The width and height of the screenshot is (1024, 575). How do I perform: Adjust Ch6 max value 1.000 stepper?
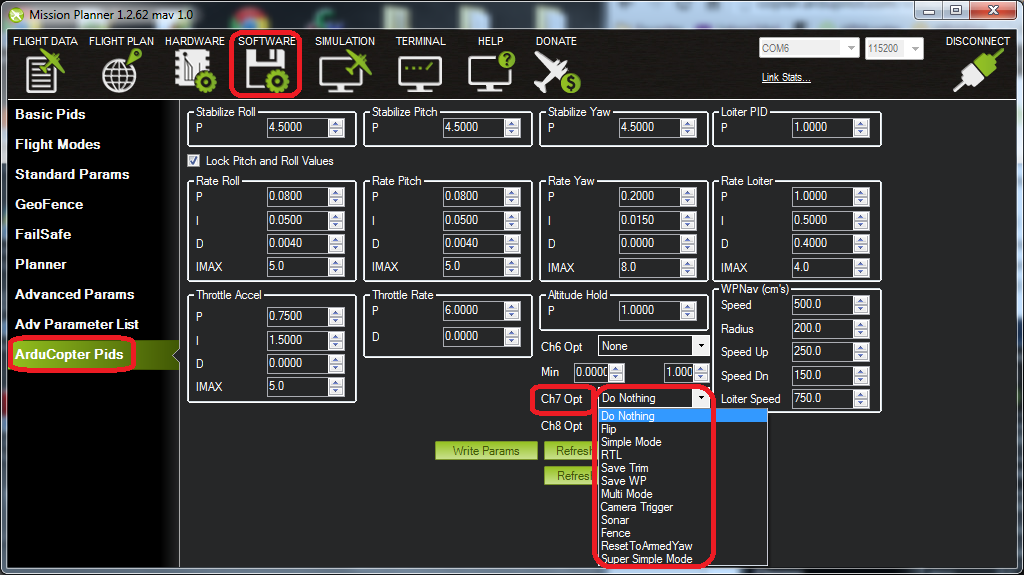(701, 372)
